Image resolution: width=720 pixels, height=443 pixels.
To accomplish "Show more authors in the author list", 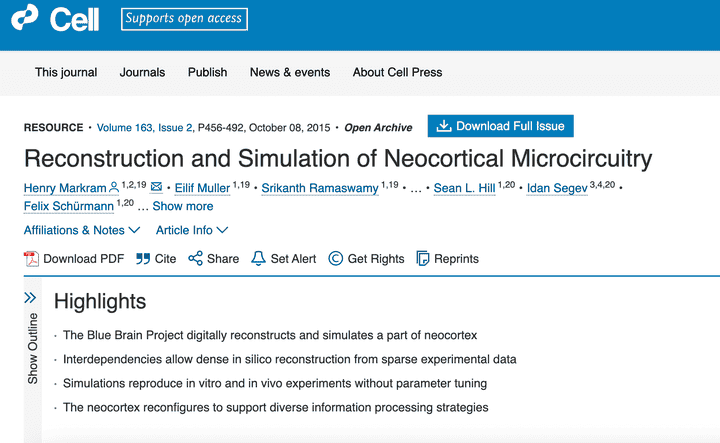I will click(183, 206).
